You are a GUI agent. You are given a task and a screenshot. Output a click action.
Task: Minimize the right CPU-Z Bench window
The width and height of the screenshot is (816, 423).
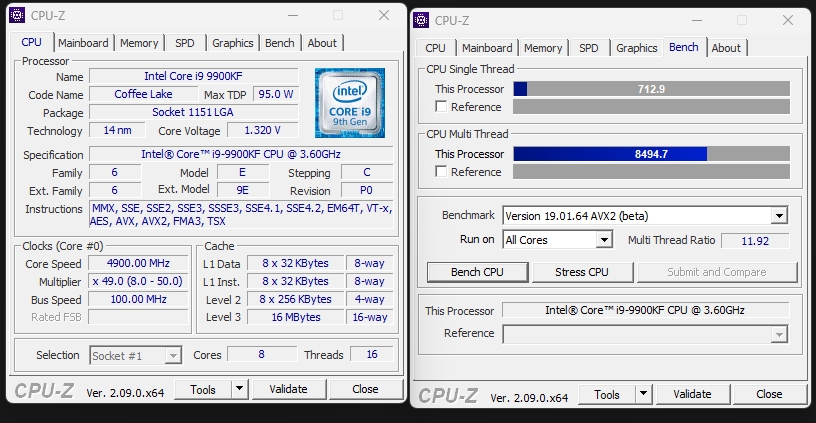697,20
